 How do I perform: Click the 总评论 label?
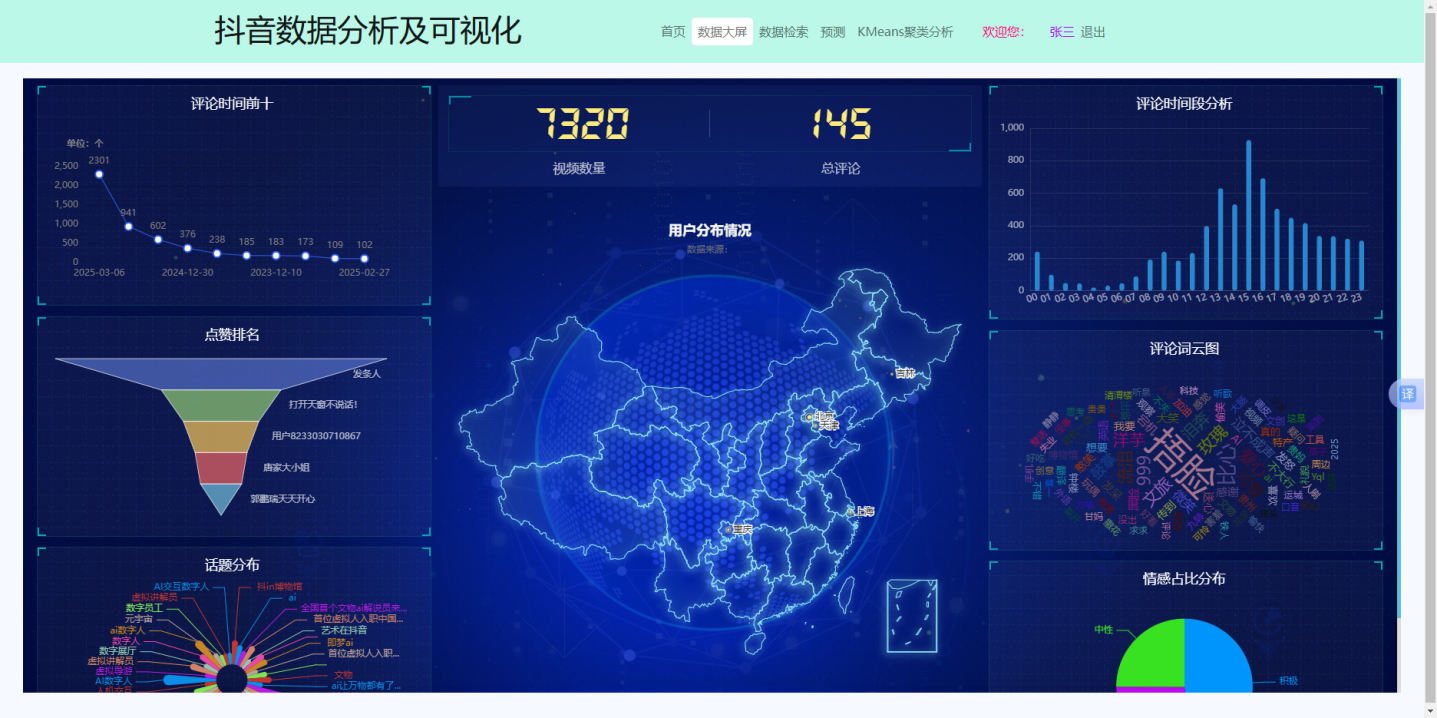click(840, 168)
